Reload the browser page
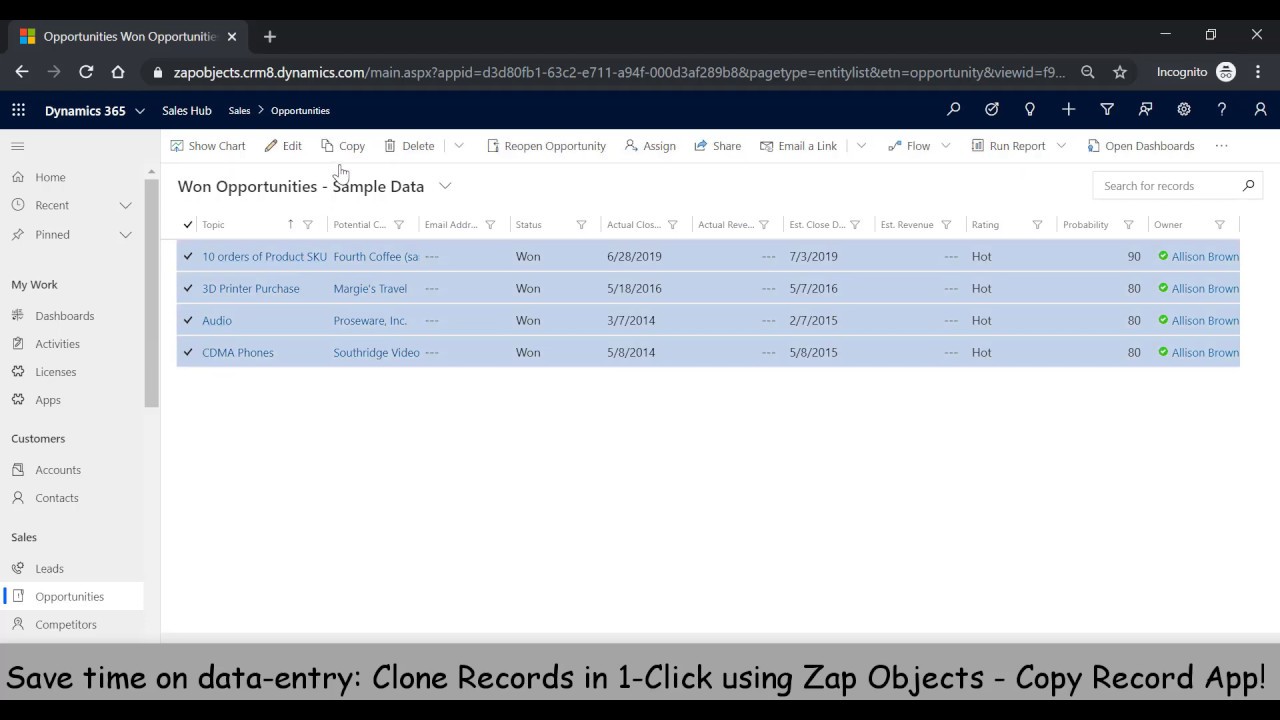This screenshot has height=720, width=1280. [x=86, y=72]
